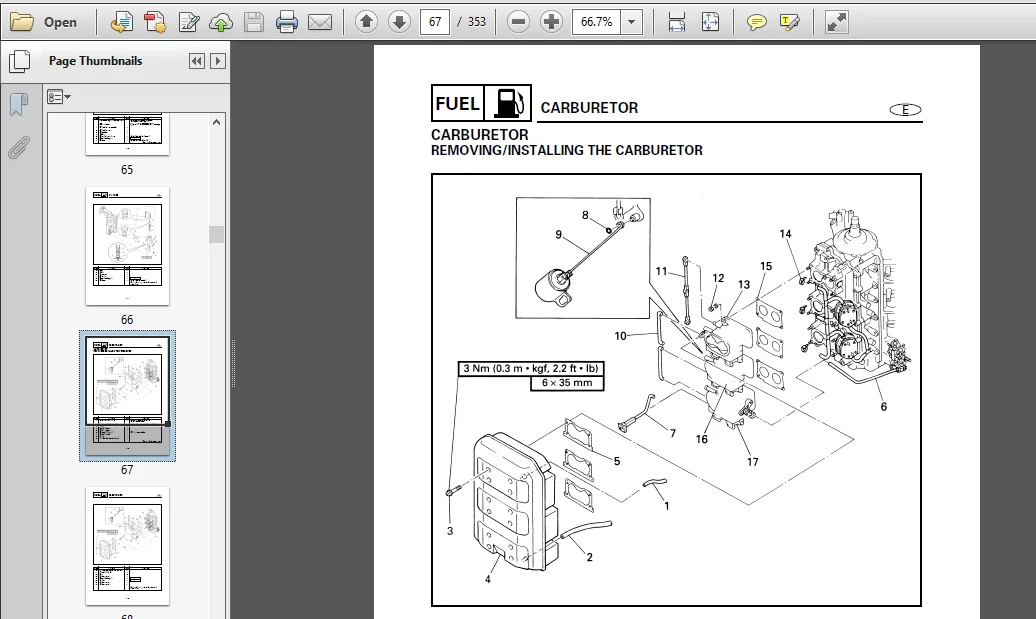This screenshot has height=619, width=1036.
Task: Click the export or convert PDF icon
Action: (x=121, y=22)
